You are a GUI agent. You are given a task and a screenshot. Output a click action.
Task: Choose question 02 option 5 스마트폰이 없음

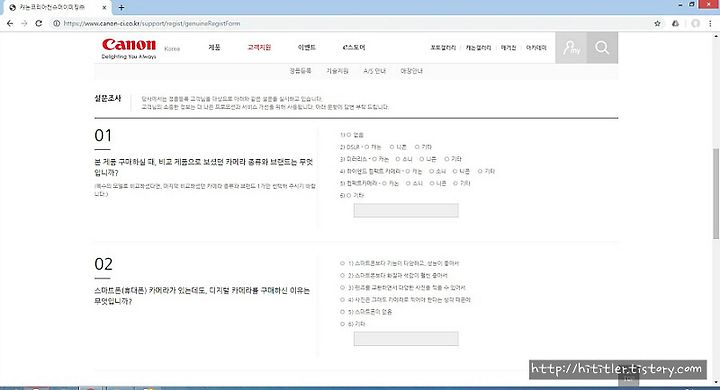pos(343,312)
